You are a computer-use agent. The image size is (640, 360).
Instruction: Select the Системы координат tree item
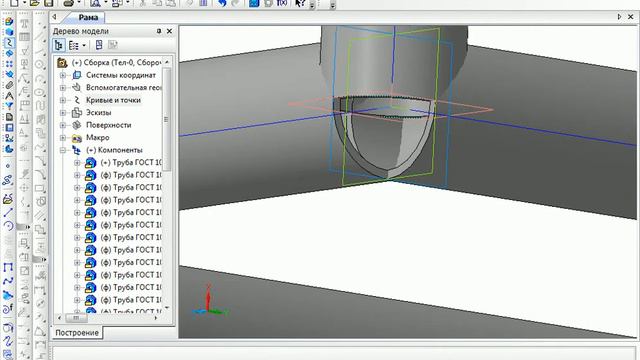[x=121, y=75]
